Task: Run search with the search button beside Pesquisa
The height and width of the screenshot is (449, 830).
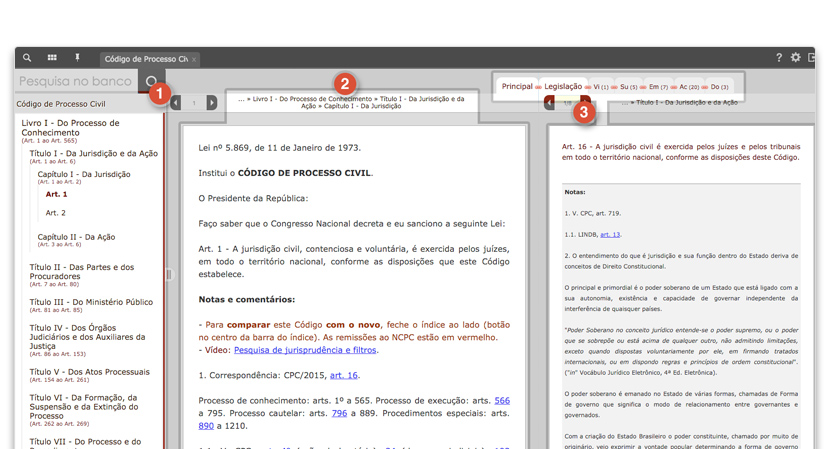Action: tap(152, 81)
